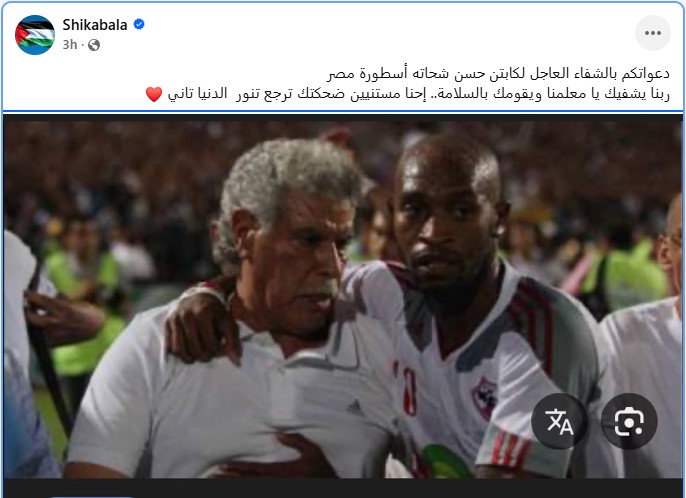Select the second line of Arabic post text
686x498 pixels.
[407, 94]
